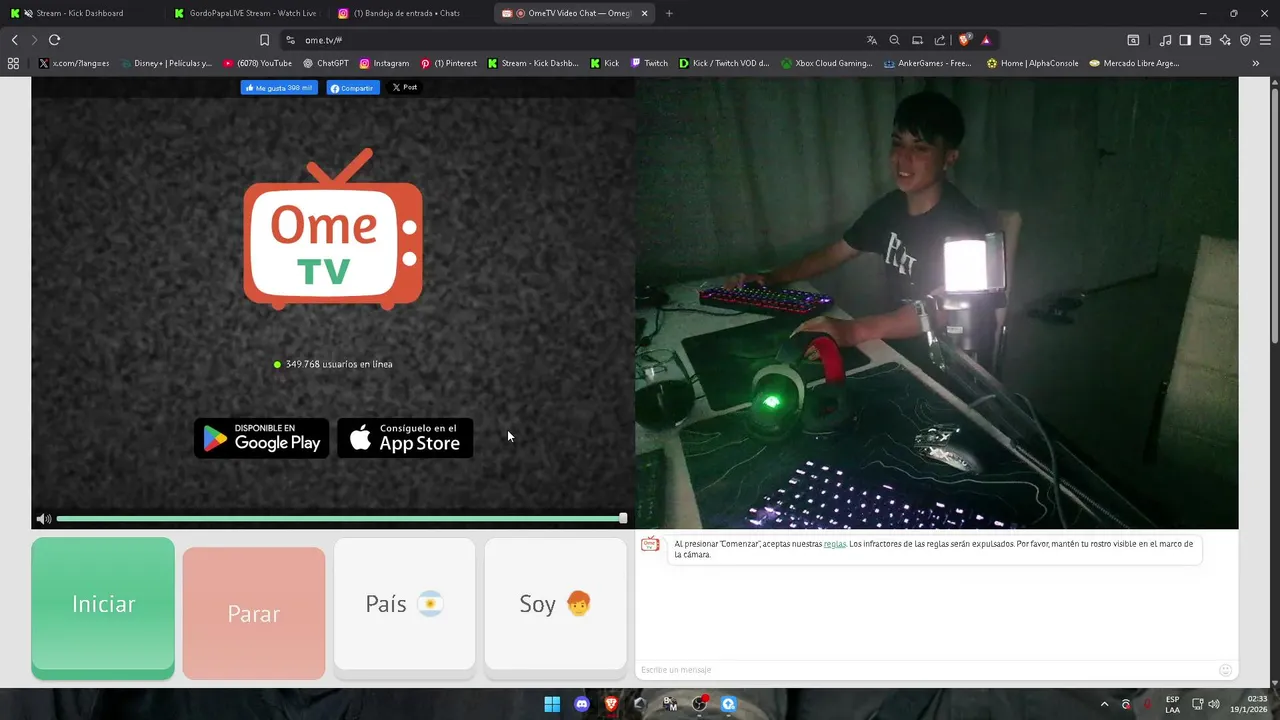Click the red Parar button

click(x=254, y=613)
